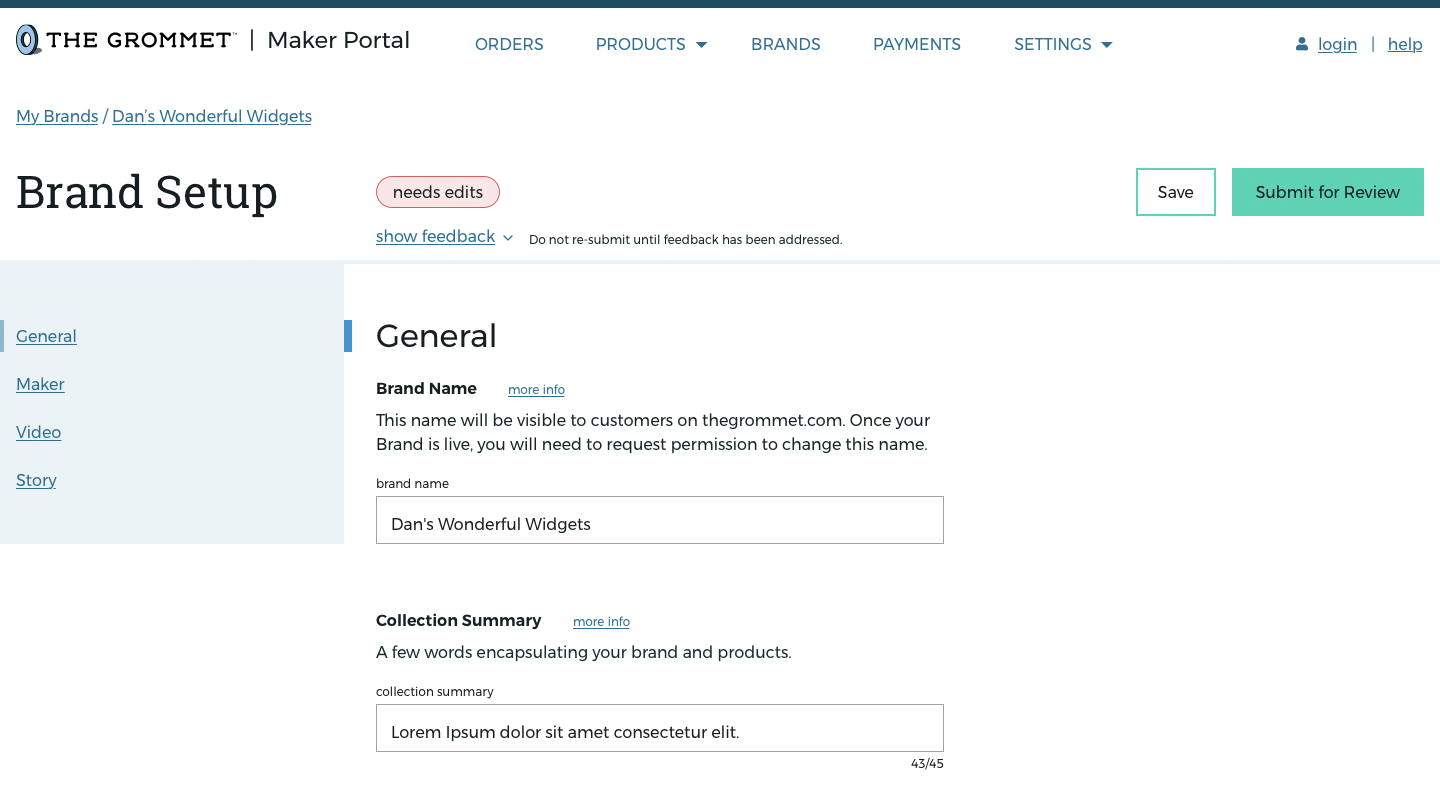The width and height of the screenshot is (1440, 792).
Task: Click the login link
Action: (1337, 44)
